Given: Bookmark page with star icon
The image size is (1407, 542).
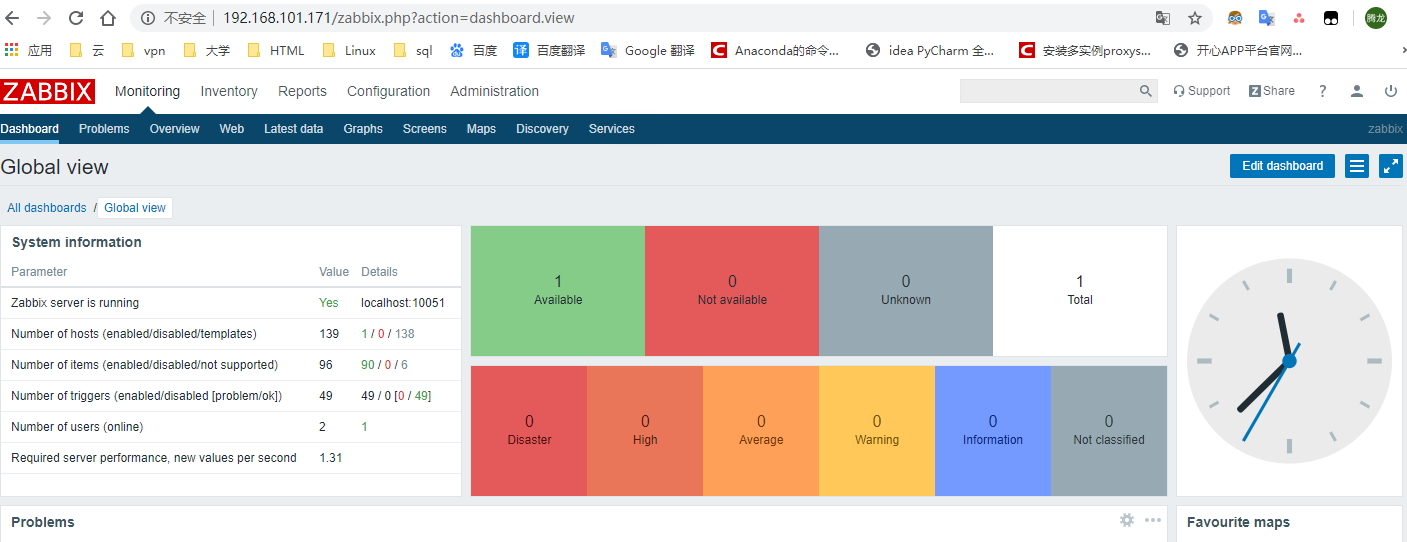Looking at the screenshot, I should (x=1195, y=18).
